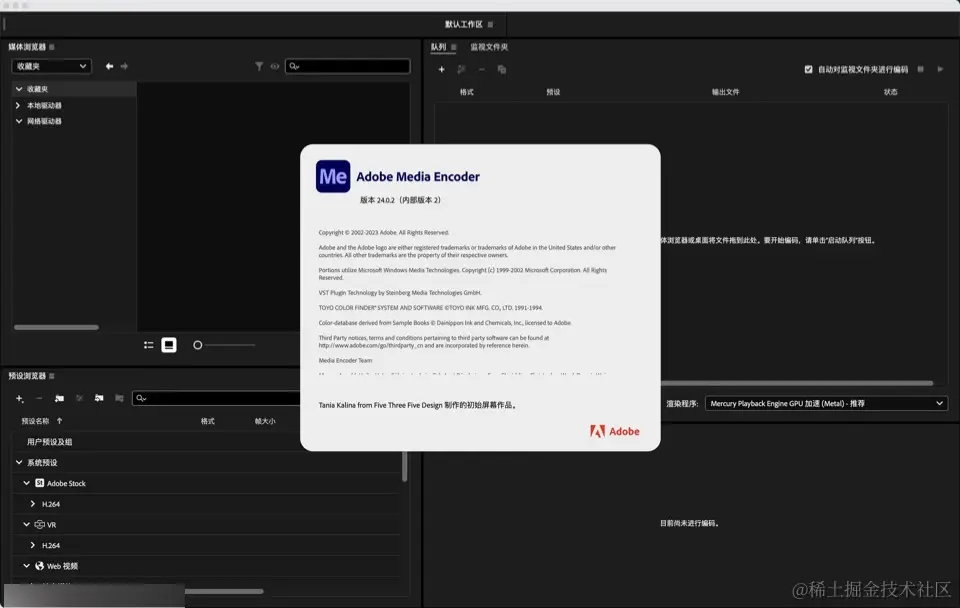Remove queue item with the minus icon

tap(482, 70)
